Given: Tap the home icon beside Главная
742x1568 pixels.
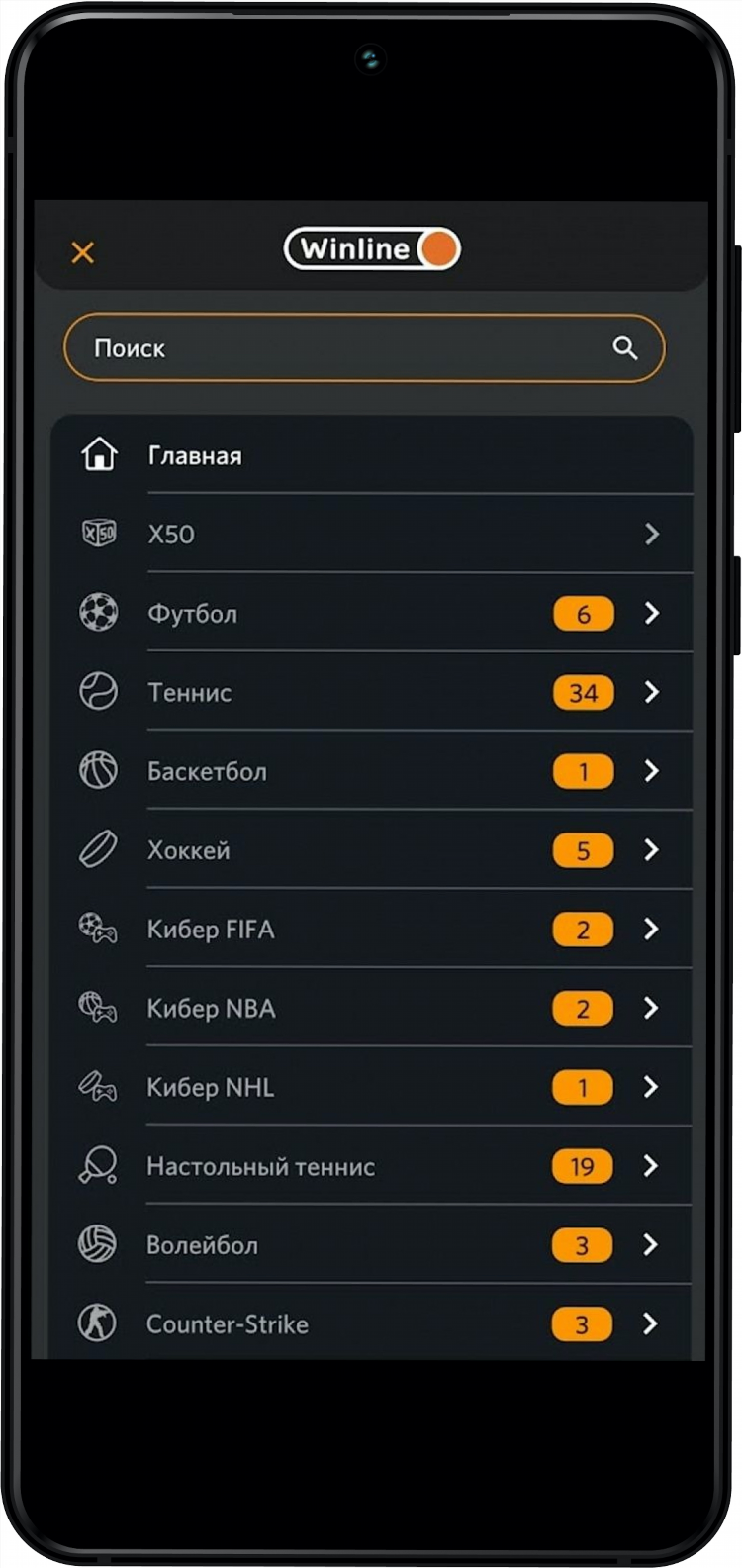Looking at the screenshot, I should coord(99,454).
